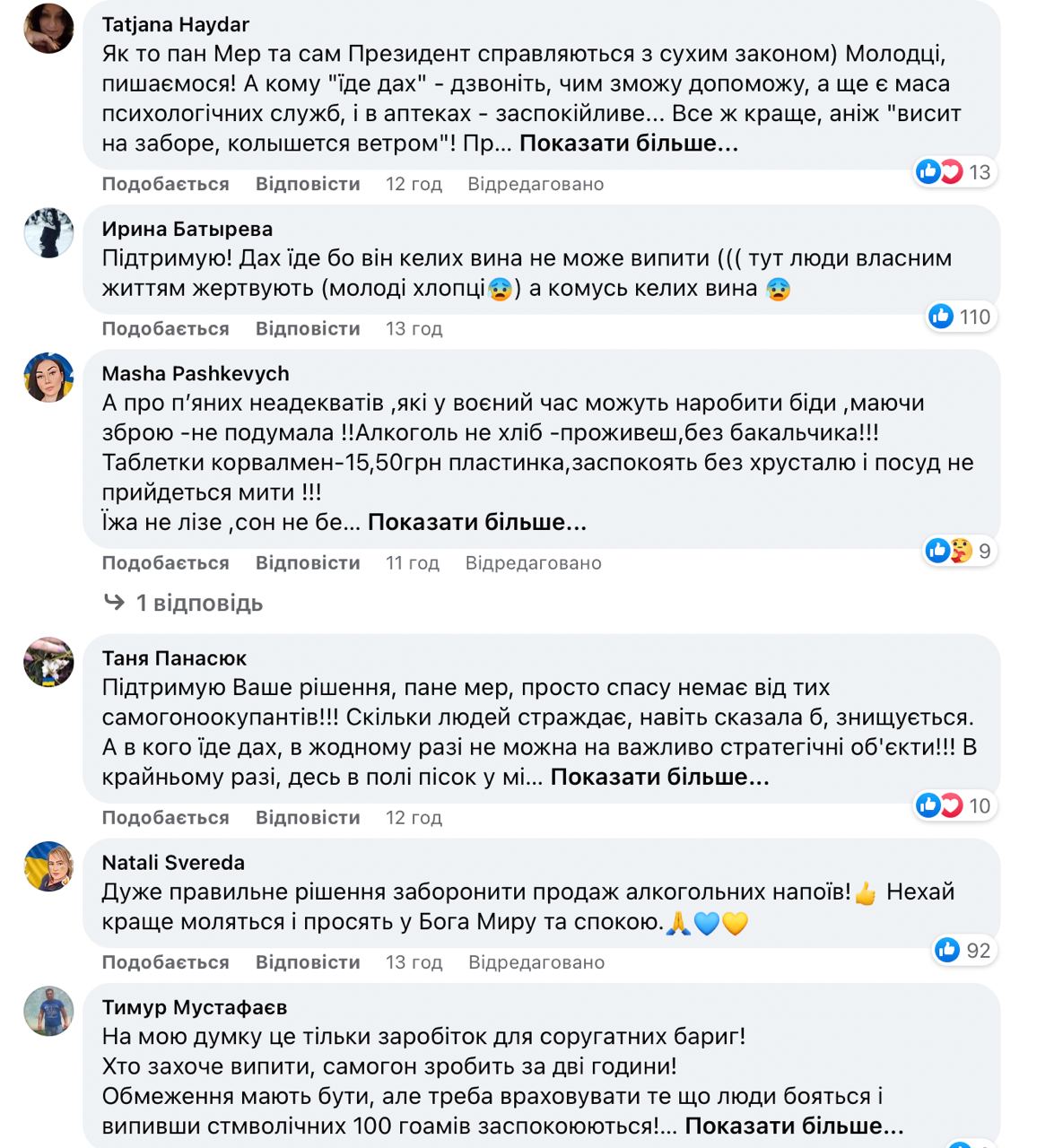Expand Masha Pashkevych's full comment
1063x1148 pixels.
476,522
